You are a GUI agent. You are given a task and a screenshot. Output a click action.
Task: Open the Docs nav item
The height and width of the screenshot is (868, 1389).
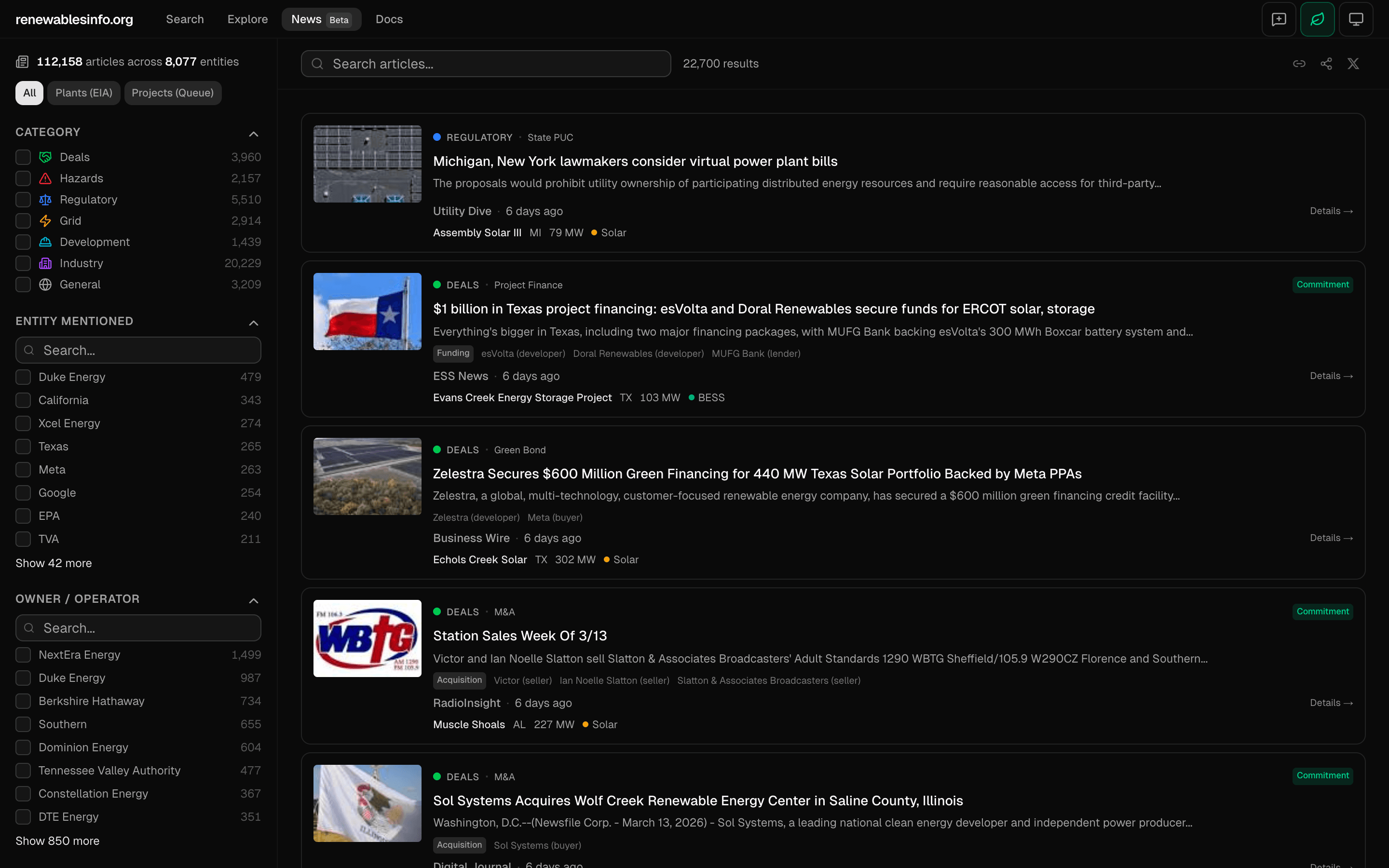pyautogui.click(x=389, y=19)
